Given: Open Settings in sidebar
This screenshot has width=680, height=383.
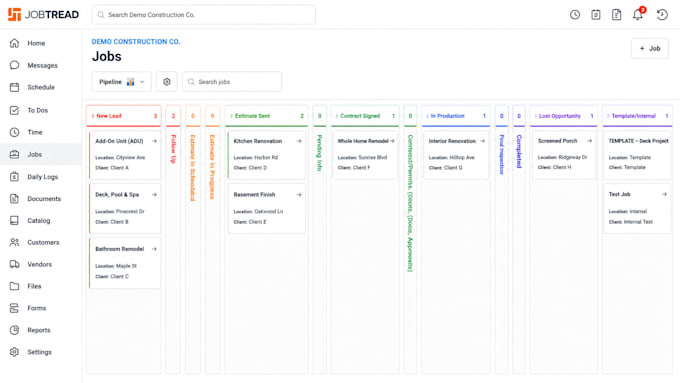Looking at the screenshot, I should tap(41, 352).
